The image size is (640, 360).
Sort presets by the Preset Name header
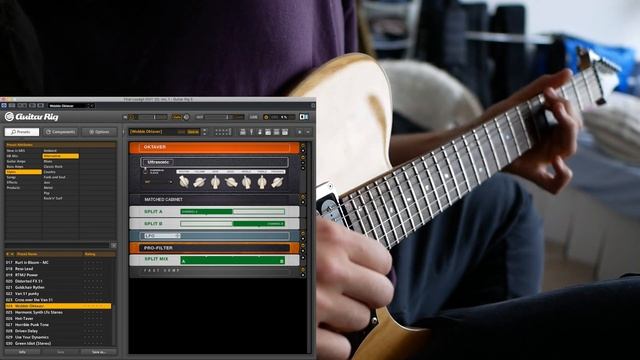pos(27,254)
